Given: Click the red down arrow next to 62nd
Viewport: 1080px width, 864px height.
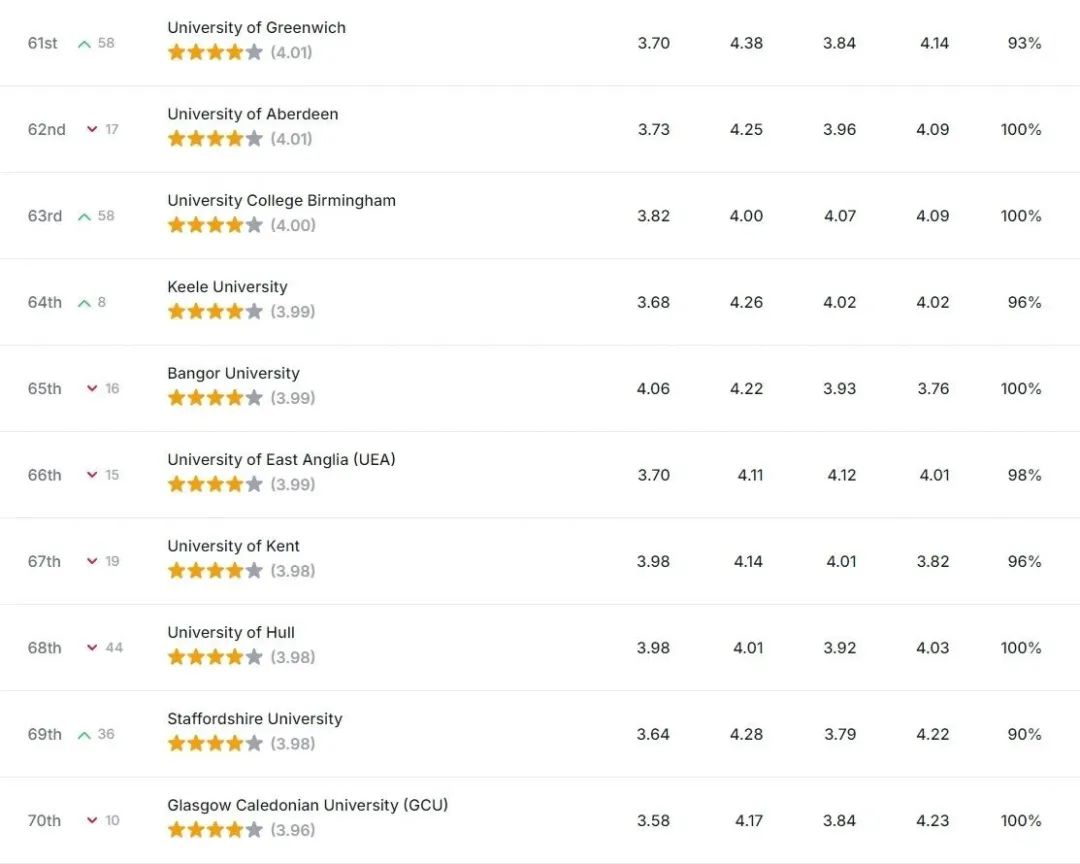Looking at the screenshot, I should point(92,130).
